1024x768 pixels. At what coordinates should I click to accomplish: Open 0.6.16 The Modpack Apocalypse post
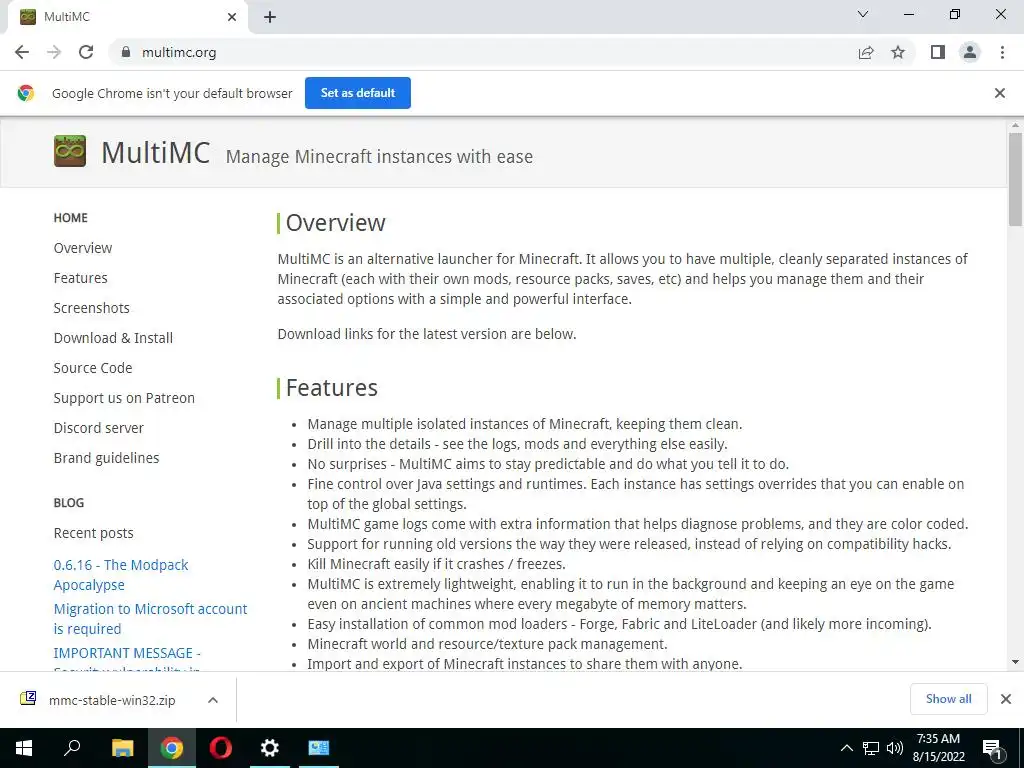tap(121, 575)
